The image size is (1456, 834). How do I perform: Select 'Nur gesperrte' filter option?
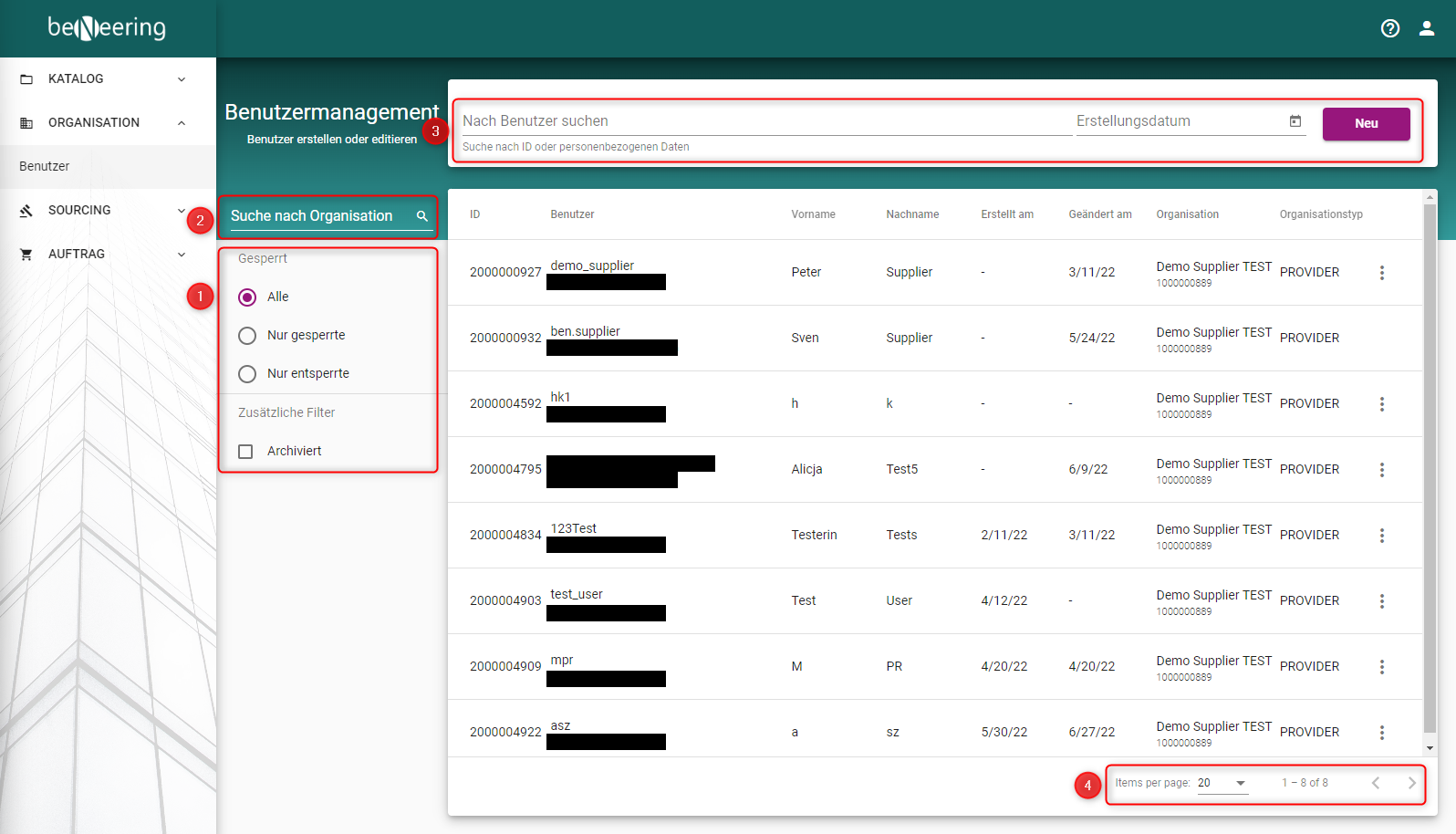tap(247, 336)
